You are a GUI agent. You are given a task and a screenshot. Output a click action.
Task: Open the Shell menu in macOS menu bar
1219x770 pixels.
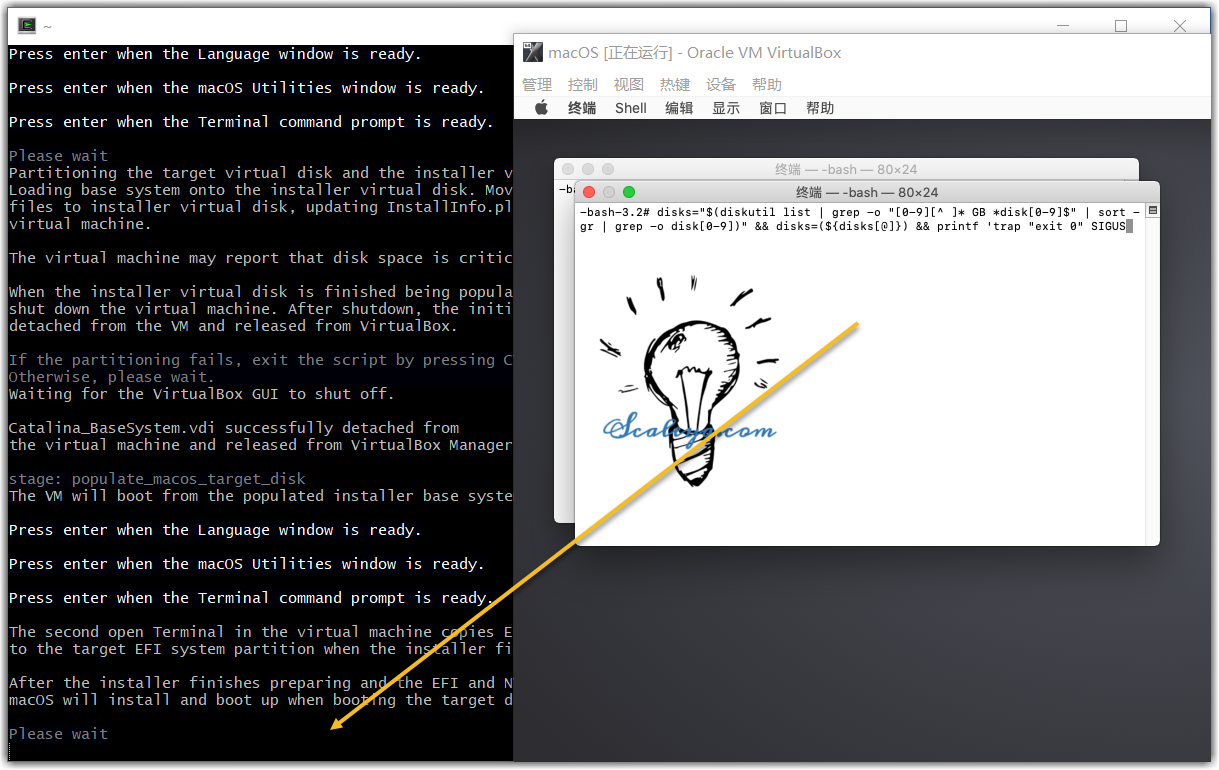631,108
